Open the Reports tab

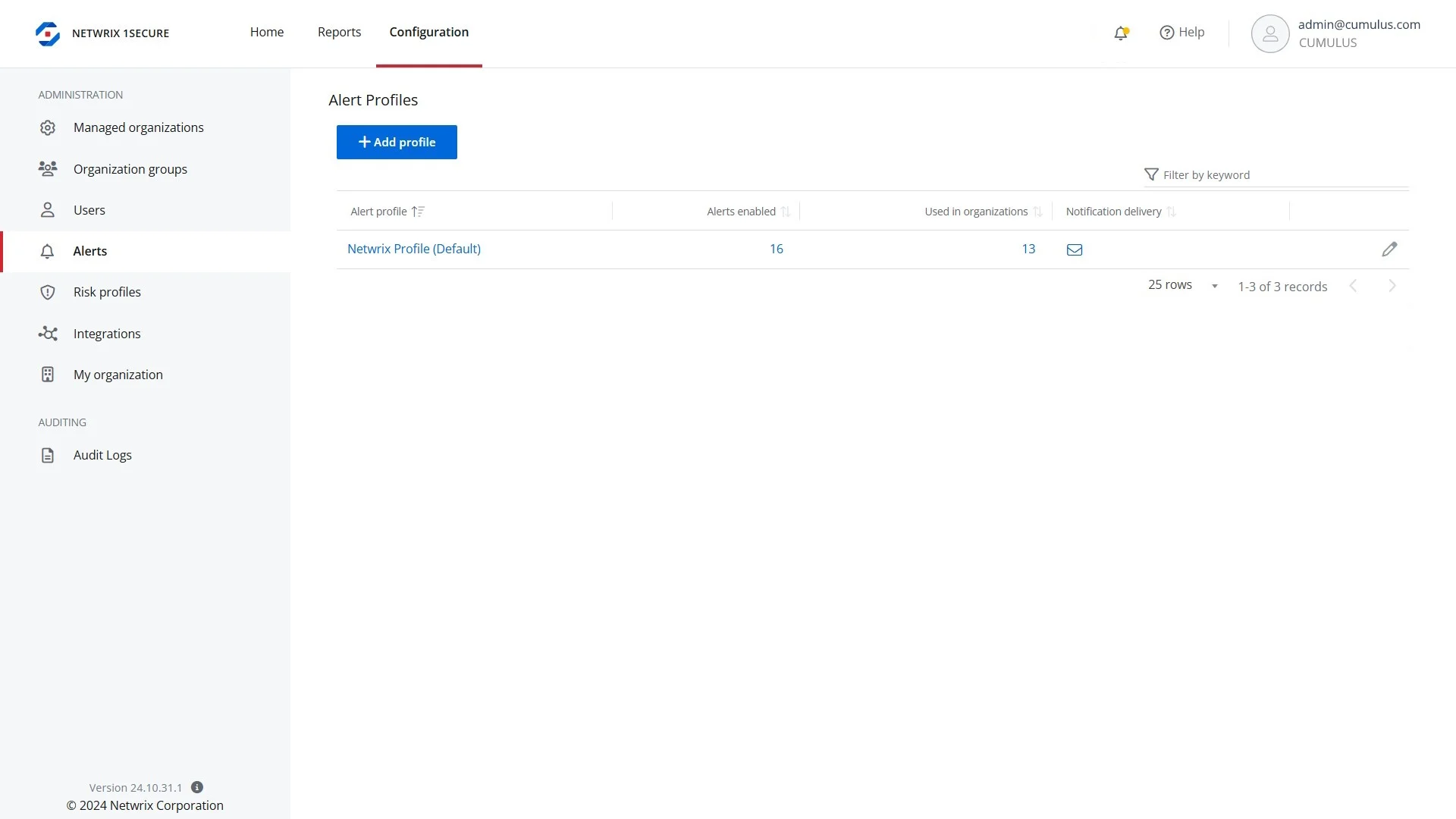coord(339,32)
